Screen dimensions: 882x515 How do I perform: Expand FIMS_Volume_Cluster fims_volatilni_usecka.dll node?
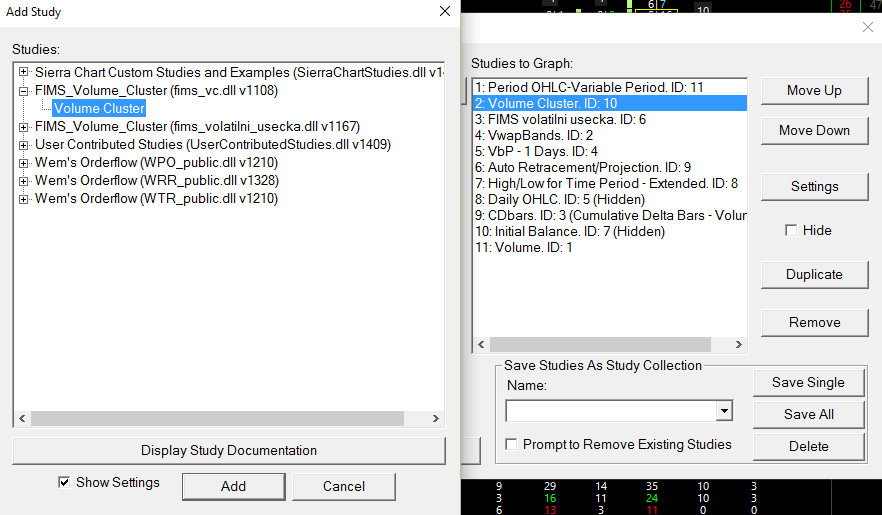click(23, 127)
